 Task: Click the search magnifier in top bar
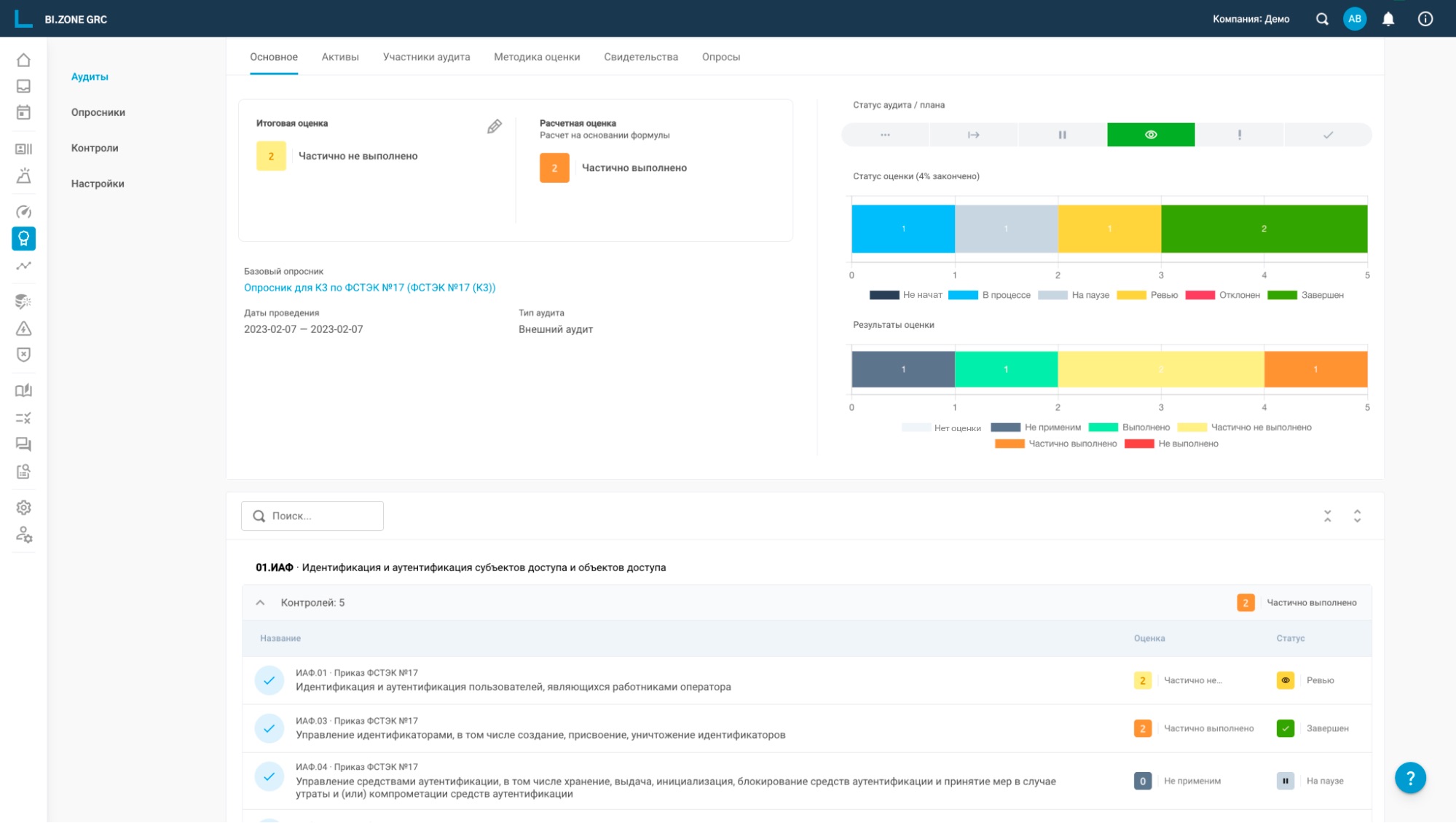coord(1322,19)
